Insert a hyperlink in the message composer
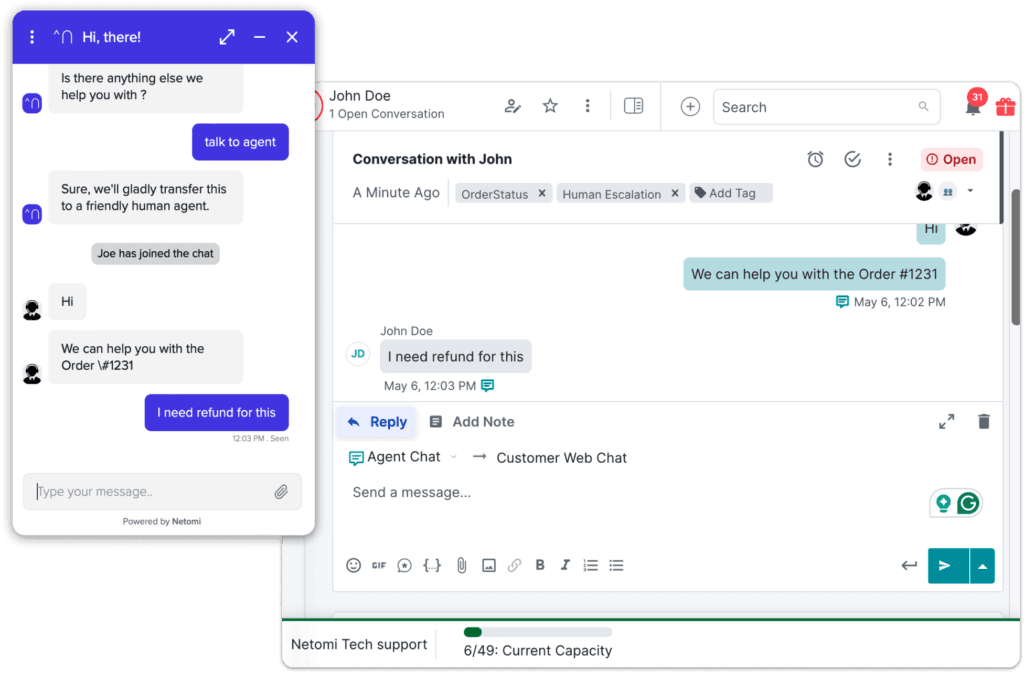The image size is (1024, 673). coord(514,565)
